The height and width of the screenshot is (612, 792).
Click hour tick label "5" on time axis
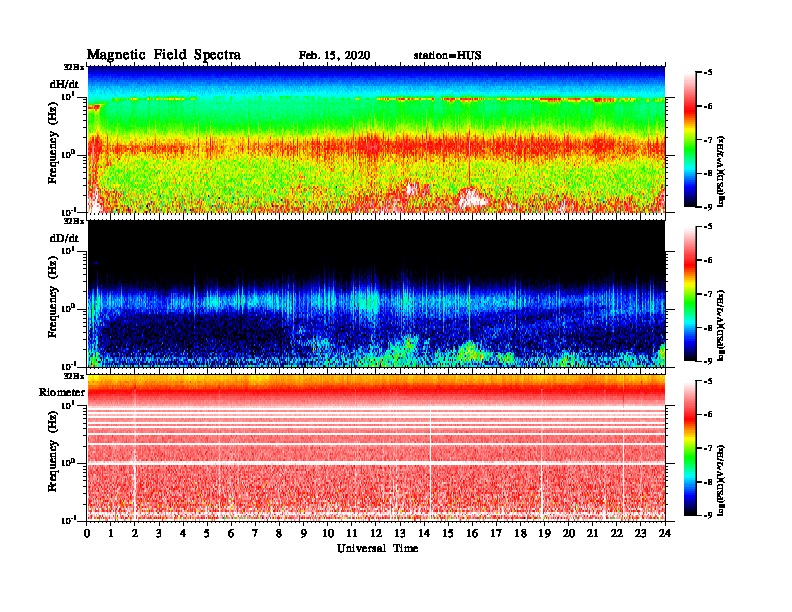[207, 533]
